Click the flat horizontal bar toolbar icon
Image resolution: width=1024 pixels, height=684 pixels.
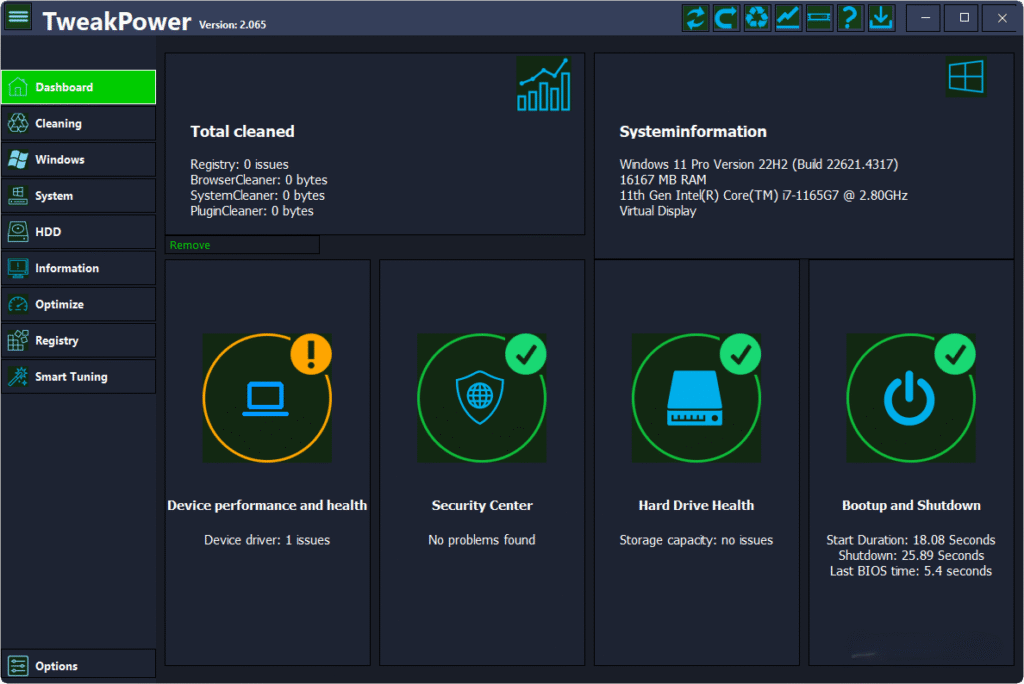(819, 18)
